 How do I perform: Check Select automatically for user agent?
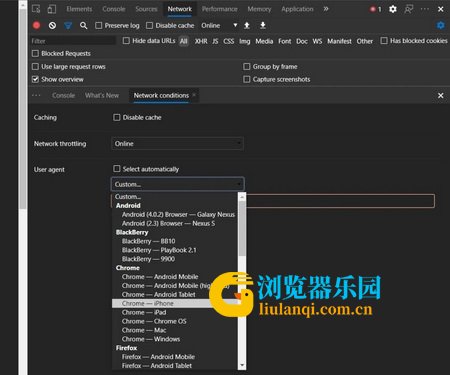tap(117, 169)
